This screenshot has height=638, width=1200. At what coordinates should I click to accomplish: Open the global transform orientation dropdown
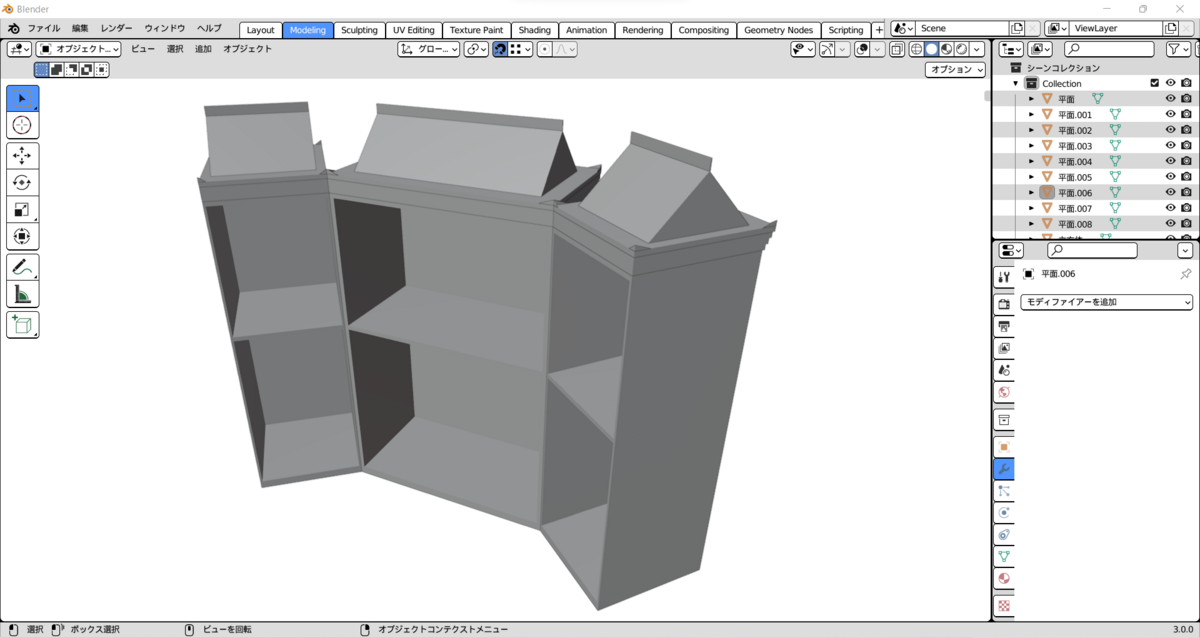[x=429, y=49]
